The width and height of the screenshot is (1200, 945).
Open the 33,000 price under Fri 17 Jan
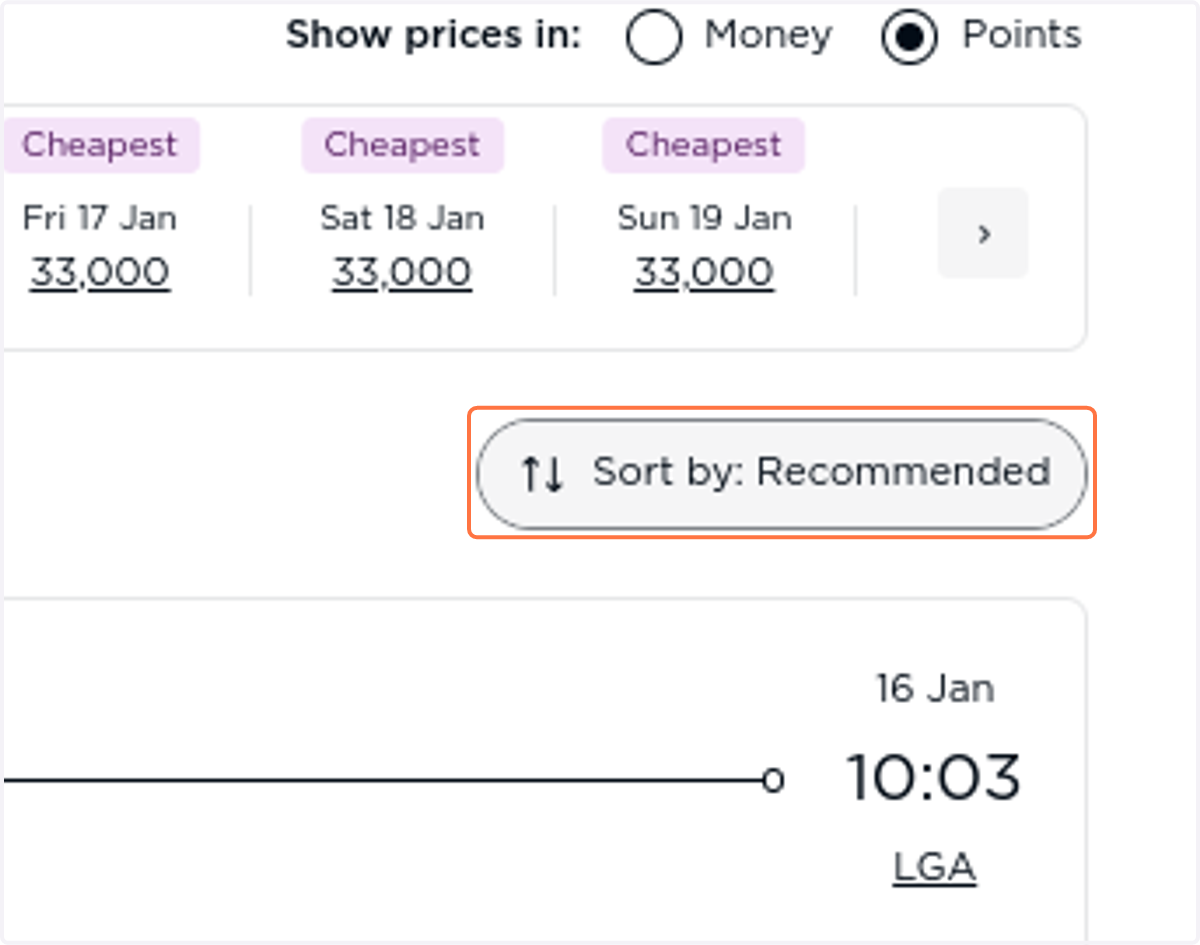pos(100,272)
